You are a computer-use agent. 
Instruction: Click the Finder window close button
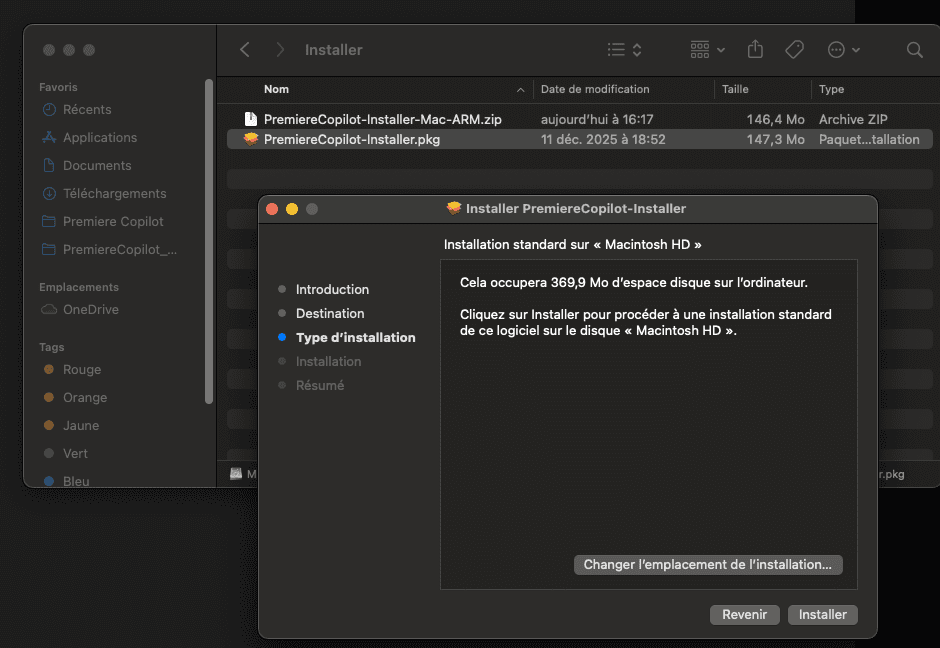(49, 50)
